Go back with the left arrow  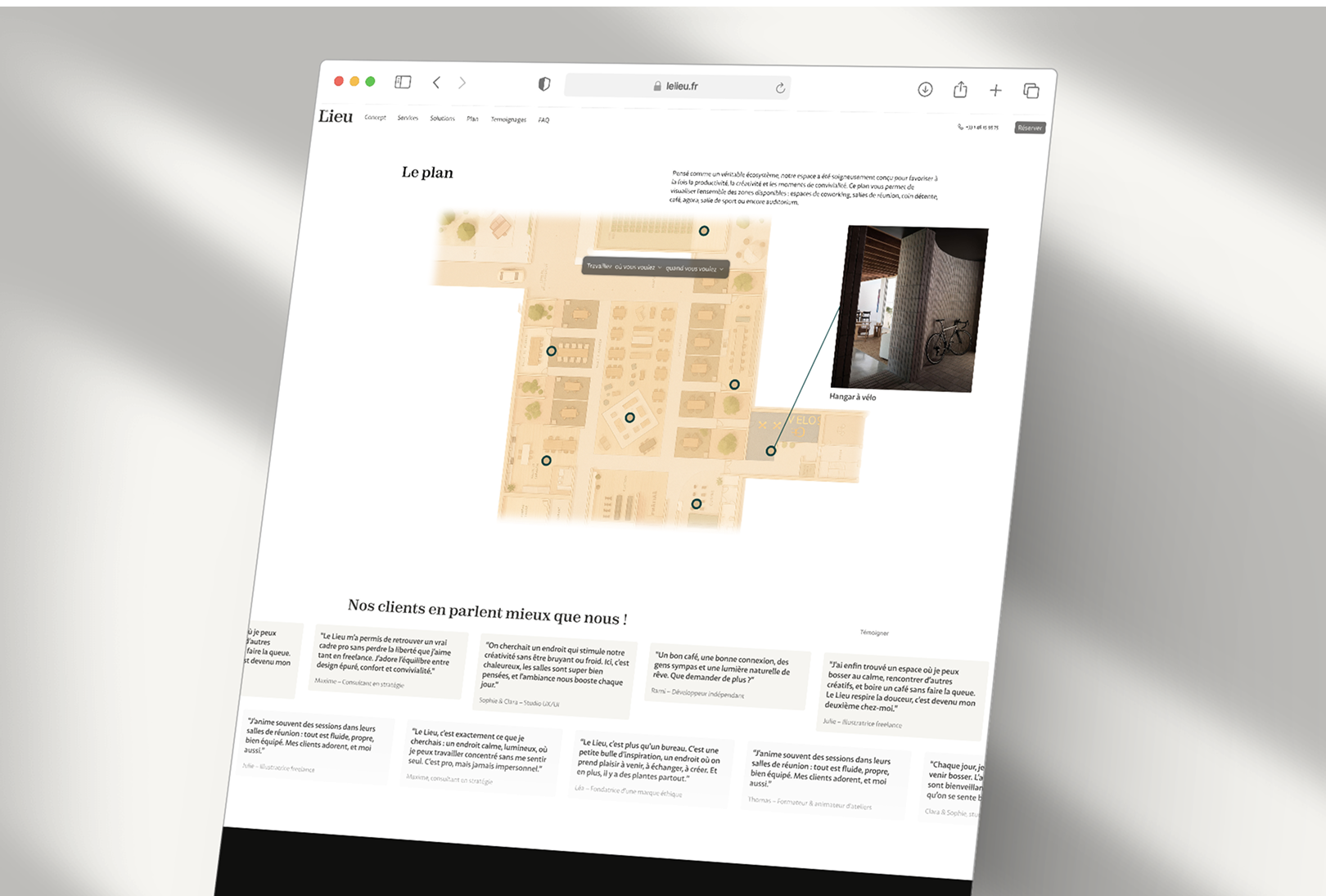click(436, 83)
